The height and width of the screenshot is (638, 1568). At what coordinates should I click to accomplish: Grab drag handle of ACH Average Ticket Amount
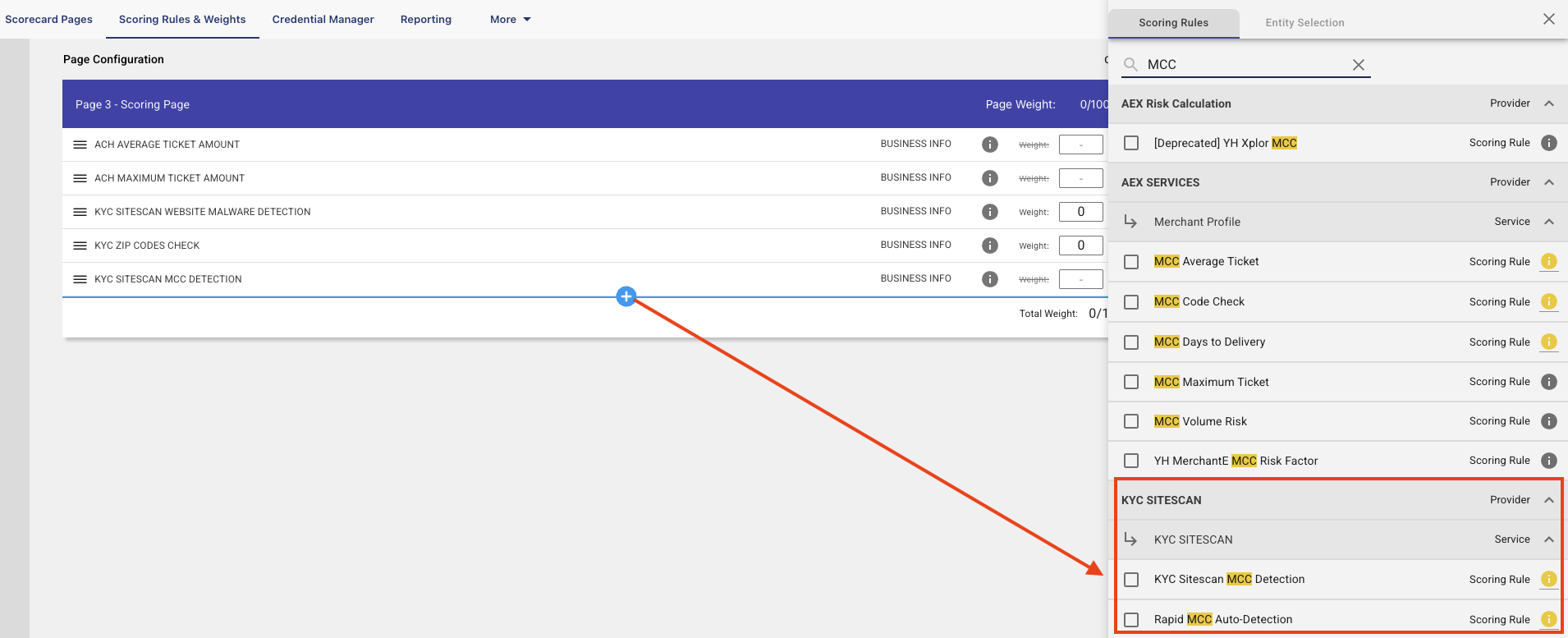click(x=80, y=145)
